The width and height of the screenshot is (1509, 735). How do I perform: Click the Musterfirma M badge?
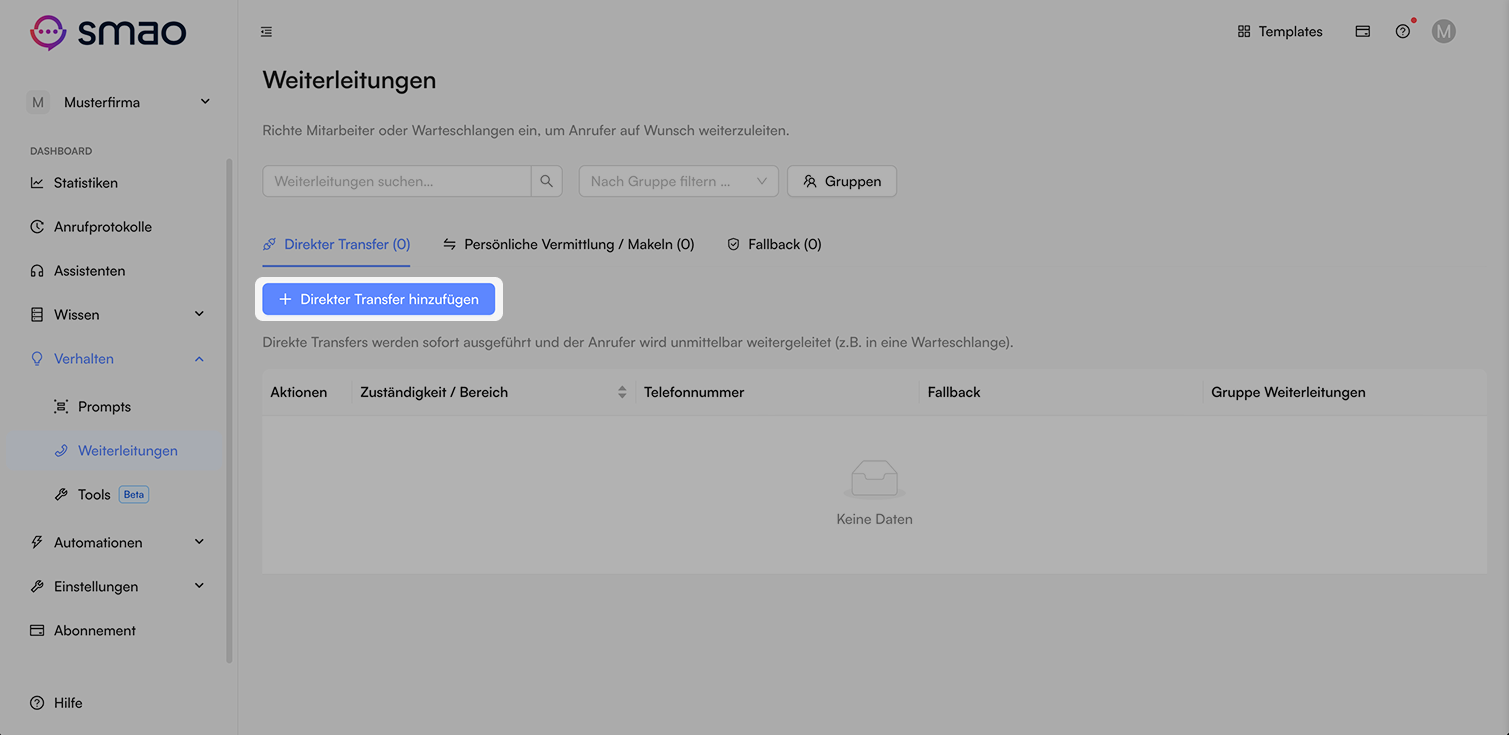38,102
